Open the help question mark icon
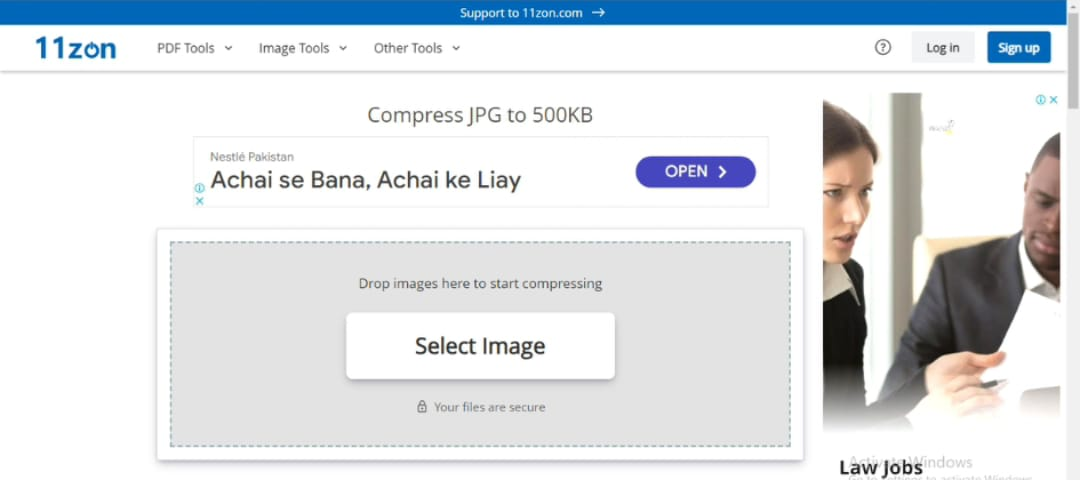Viewport: 1080px width, 480px height. pyautogui.click(x=883, y=47)
